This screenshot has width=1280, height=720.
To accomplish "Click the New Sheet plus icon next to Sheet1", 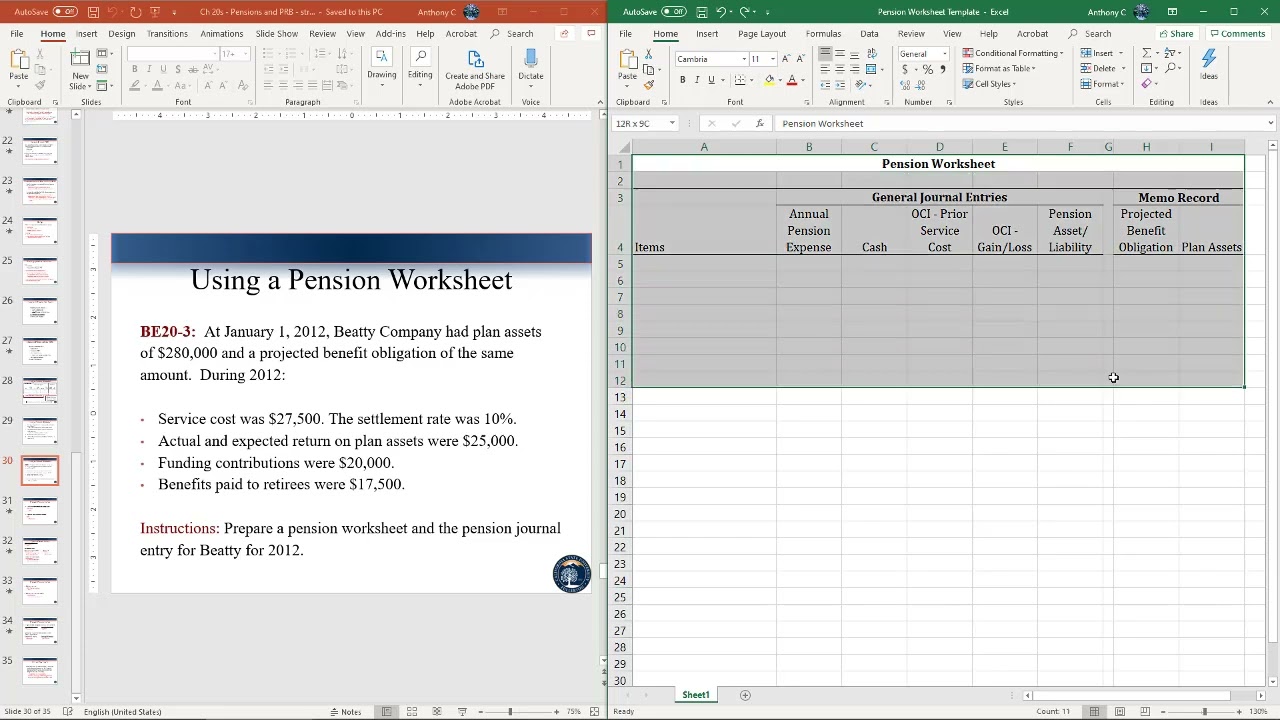I will coord(745,695).
